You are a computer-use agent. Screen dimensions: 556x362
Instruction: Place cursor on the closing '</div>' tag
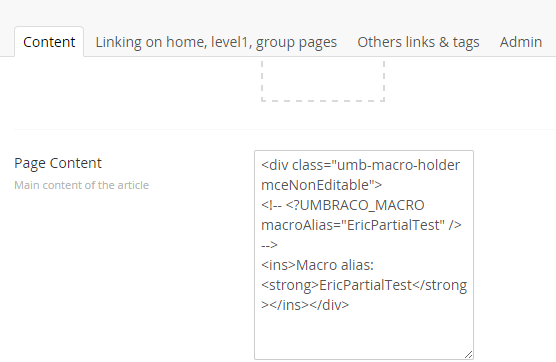click(329, 305)
